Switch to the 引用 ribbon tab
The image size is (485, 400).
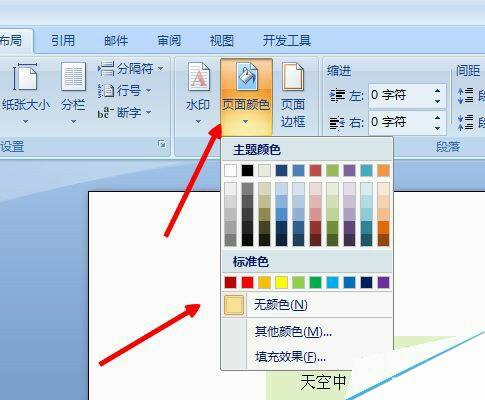point(63,41)
